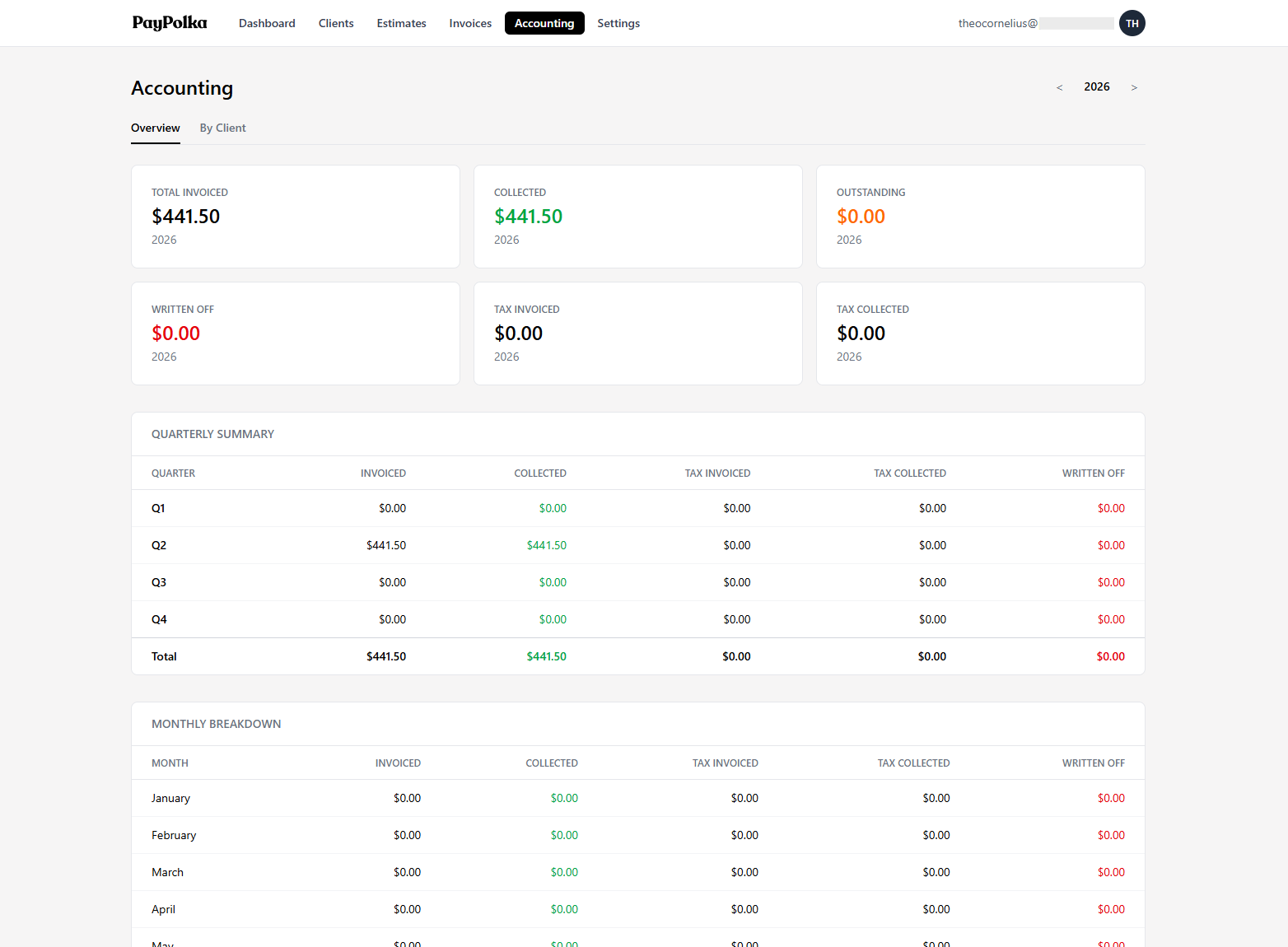Select the Q4 row label
1288x947 pixels.
click(x=159, y=619)
